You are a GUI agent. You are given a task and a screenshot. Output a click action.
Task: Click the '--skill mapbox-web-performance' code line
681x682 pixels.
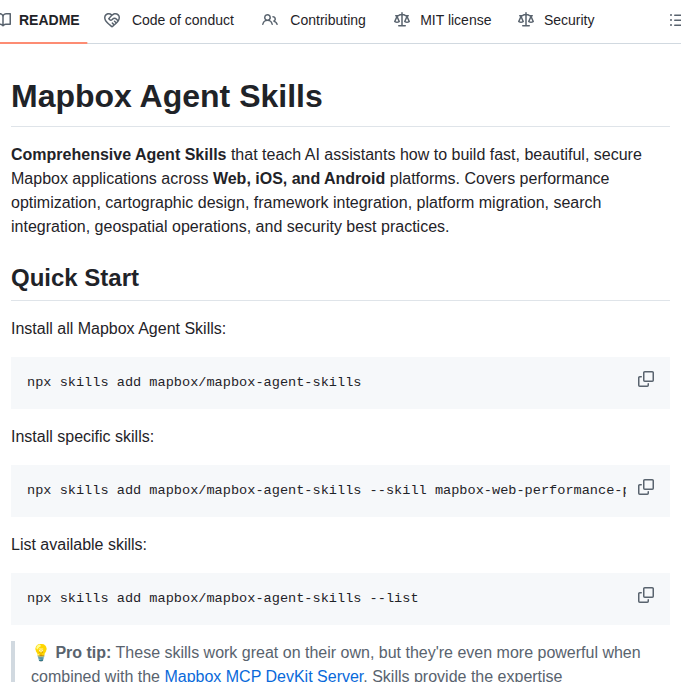(327, 490)
